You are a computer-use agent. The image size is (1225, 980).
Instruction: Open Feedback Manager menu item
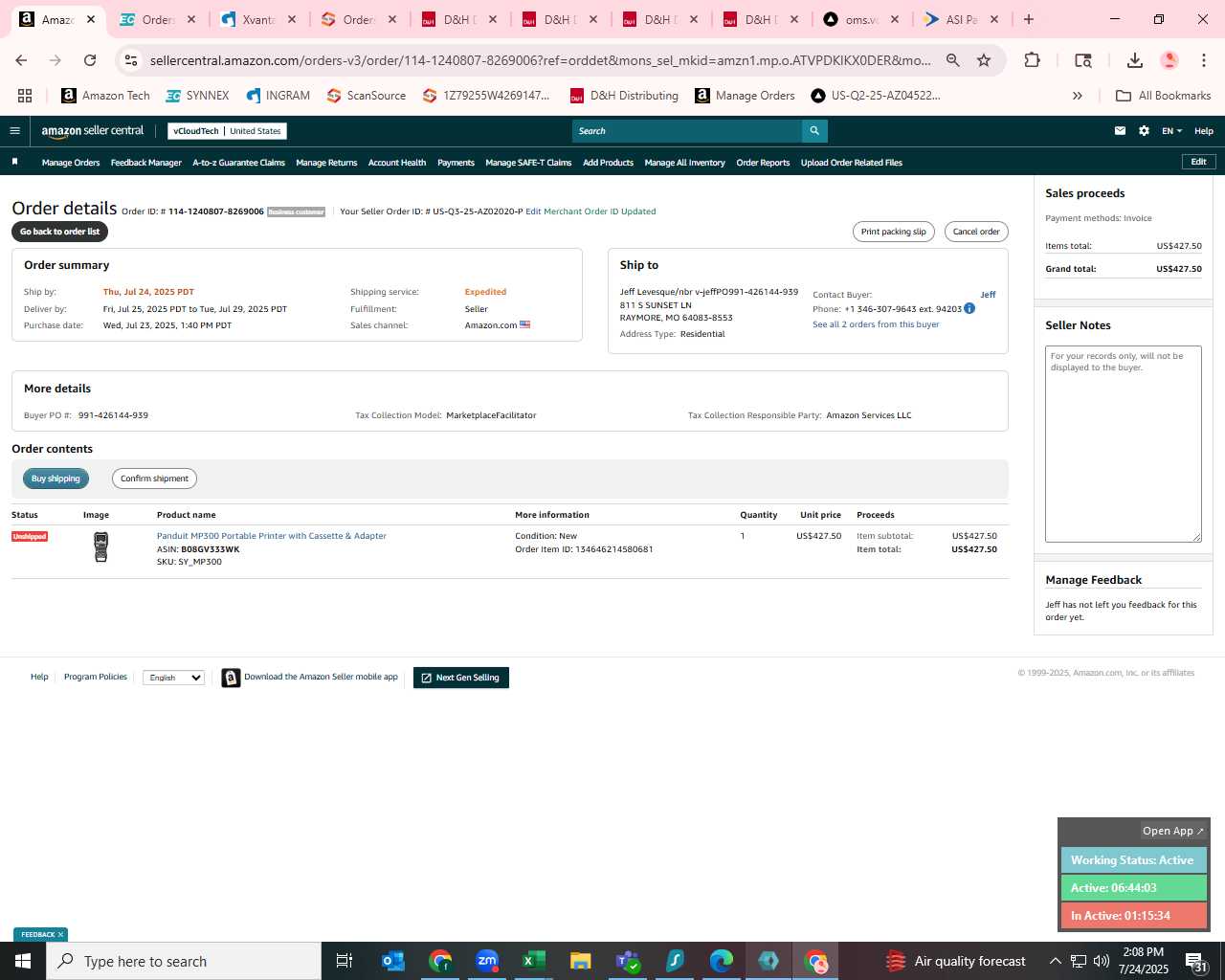pyautogui.click(x=146, y=163)
